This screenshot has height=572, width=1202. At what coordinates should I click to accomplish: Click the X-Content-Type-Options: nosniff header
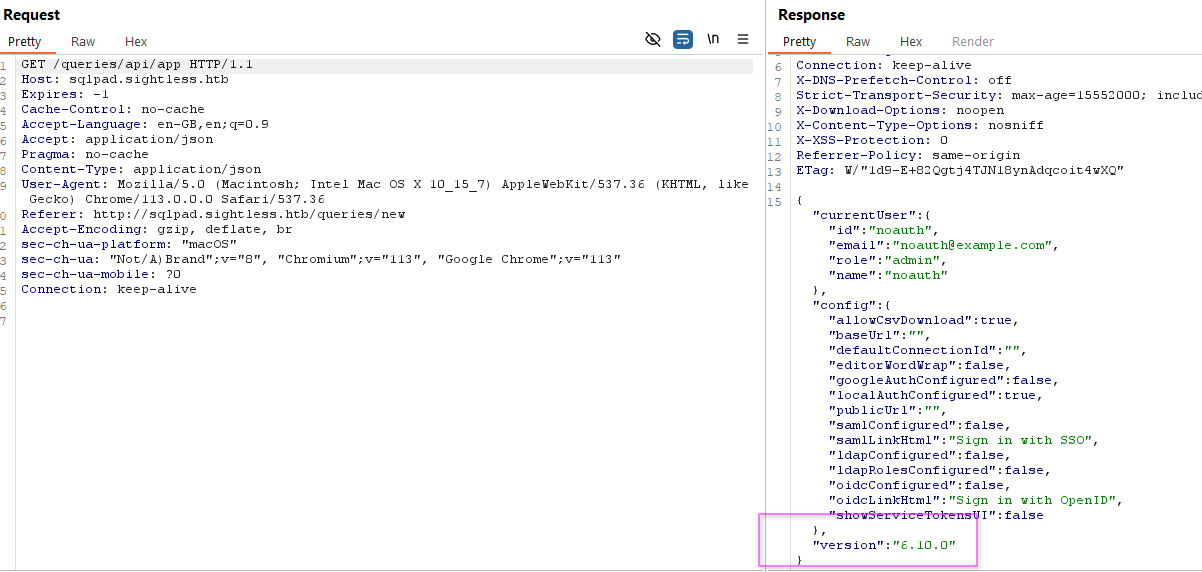(920, 125)
